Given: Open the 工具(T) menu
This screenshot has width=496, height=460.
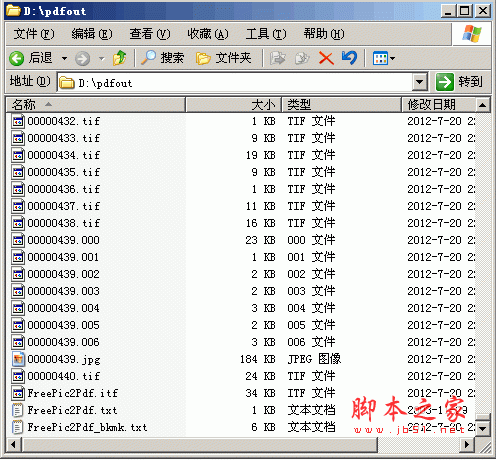Looking at the screenshot, I should point(266,34).
